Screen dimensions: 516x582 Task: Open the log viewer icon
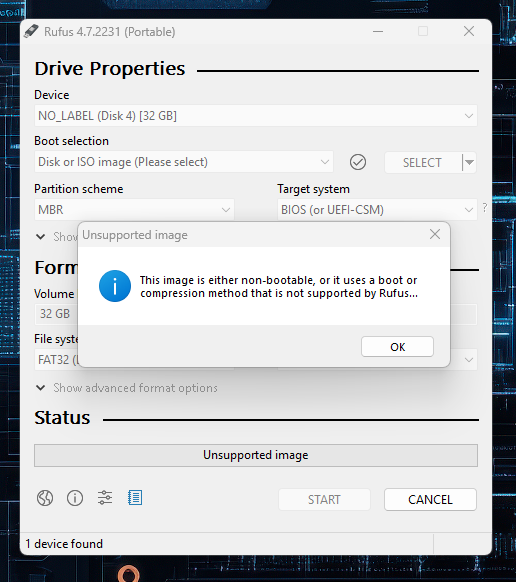tap(135, 498)
